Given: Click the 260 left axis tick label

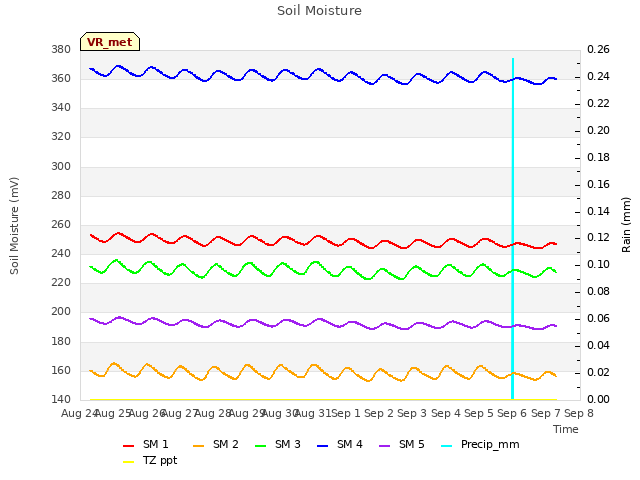Looking at the screenshot, I should coord(61,224).
